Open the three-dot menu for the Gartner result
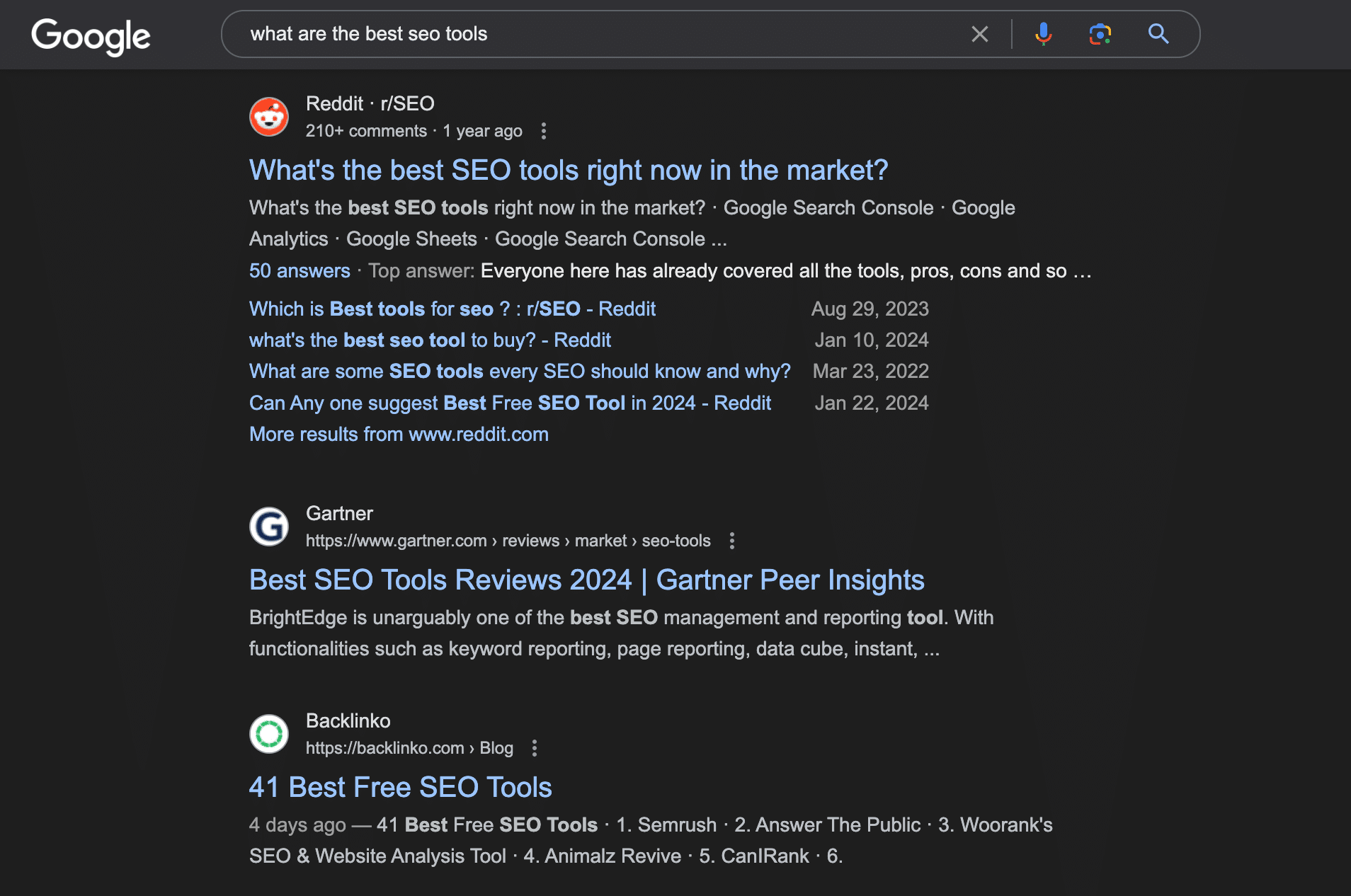Image resolution: width=1351 pixels, height=896 pixels. pyautogui.click(x=732, y=541)
